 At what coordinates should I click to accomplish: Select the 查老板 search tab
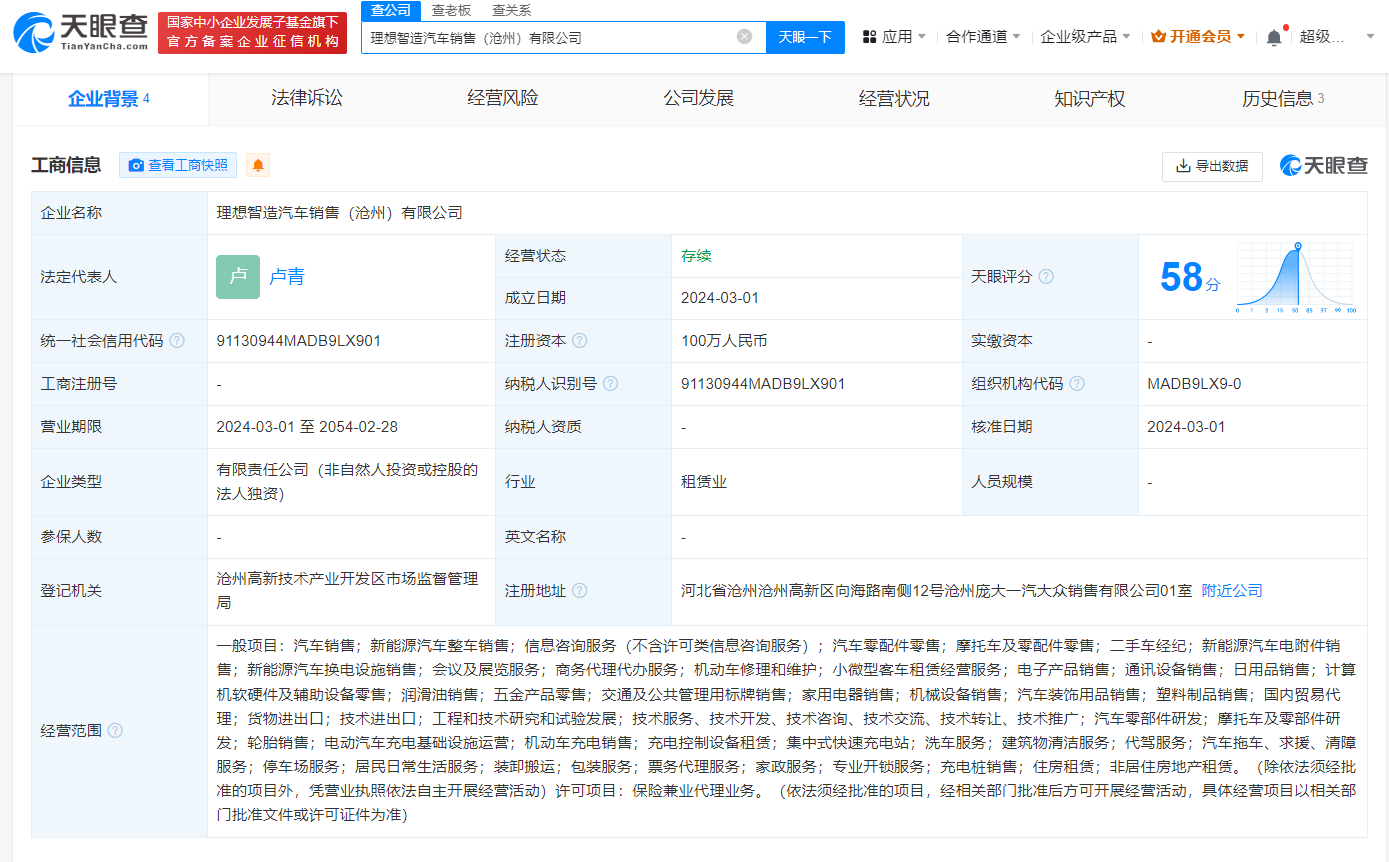coord(451,10)
